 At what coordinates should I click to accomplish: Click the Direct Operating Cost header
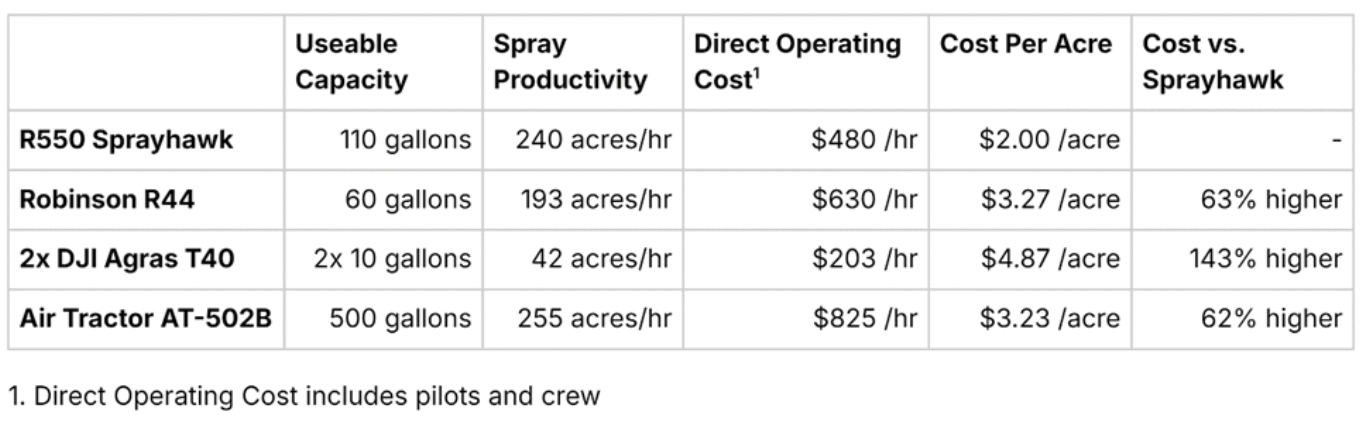[x=798, y=62]
